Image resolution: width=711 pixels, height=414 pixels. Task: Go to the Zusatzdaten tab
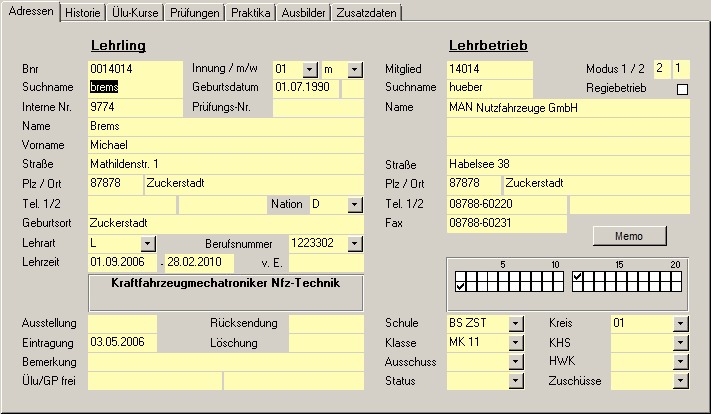pyautogui.click(x=366, y=13)
